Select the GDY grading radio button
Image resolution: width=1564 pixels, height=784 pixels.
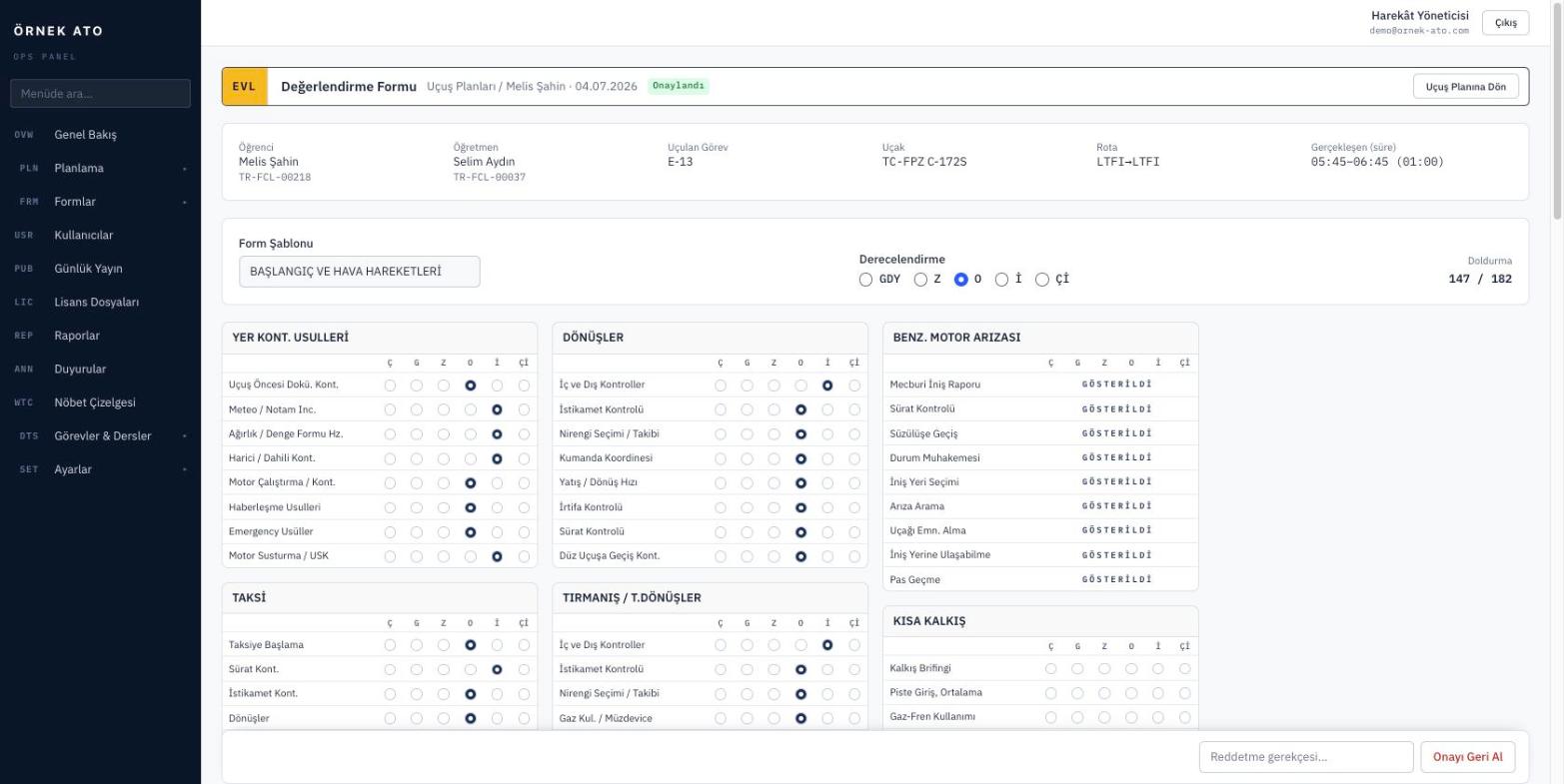point(865,280)
